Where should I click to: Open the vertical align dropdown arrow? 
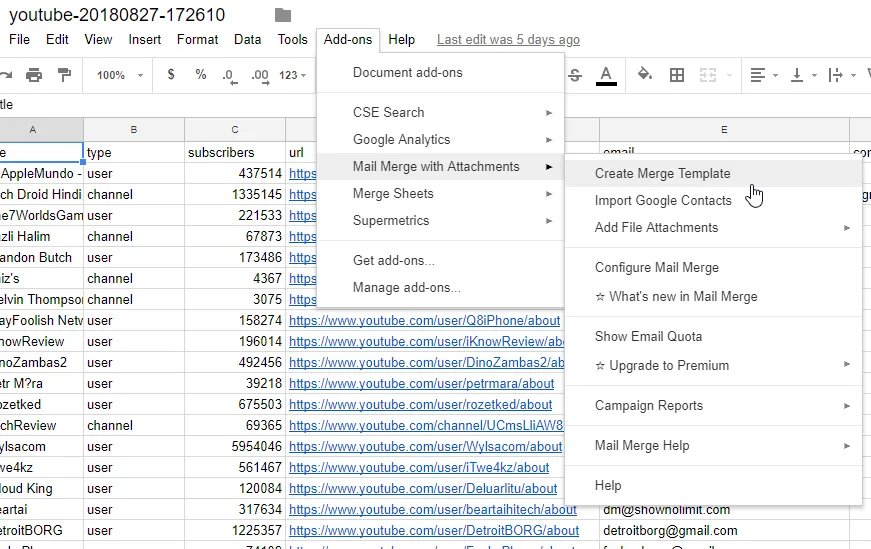click(814, 76)
